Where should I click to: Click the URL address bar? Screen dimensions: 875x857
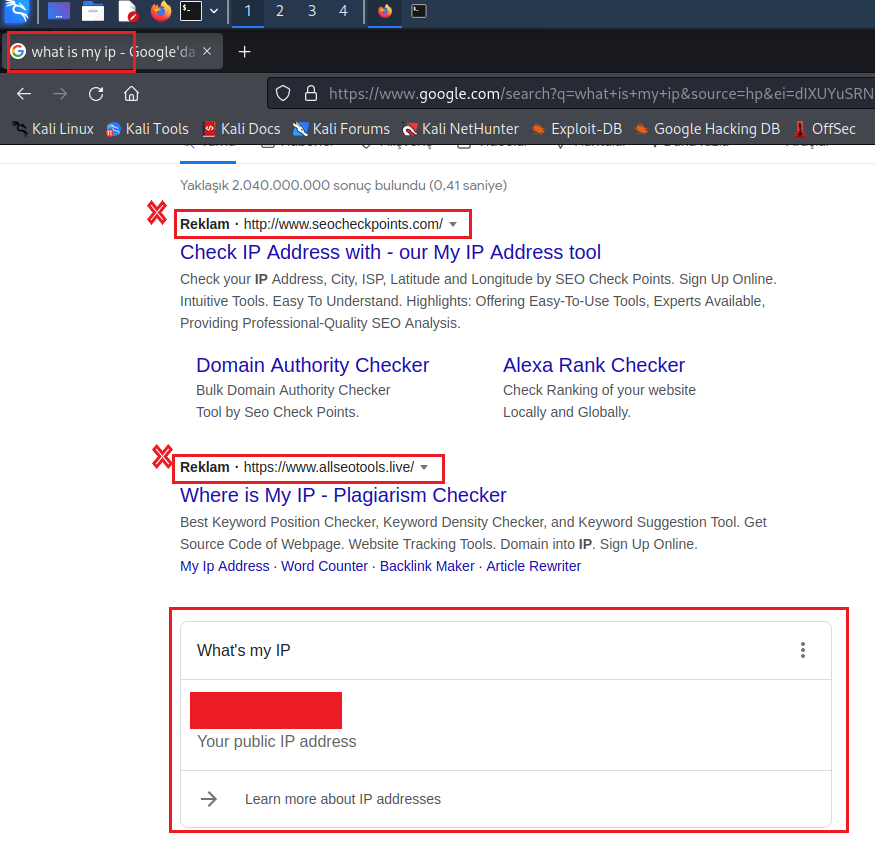(x=590, y=94)
